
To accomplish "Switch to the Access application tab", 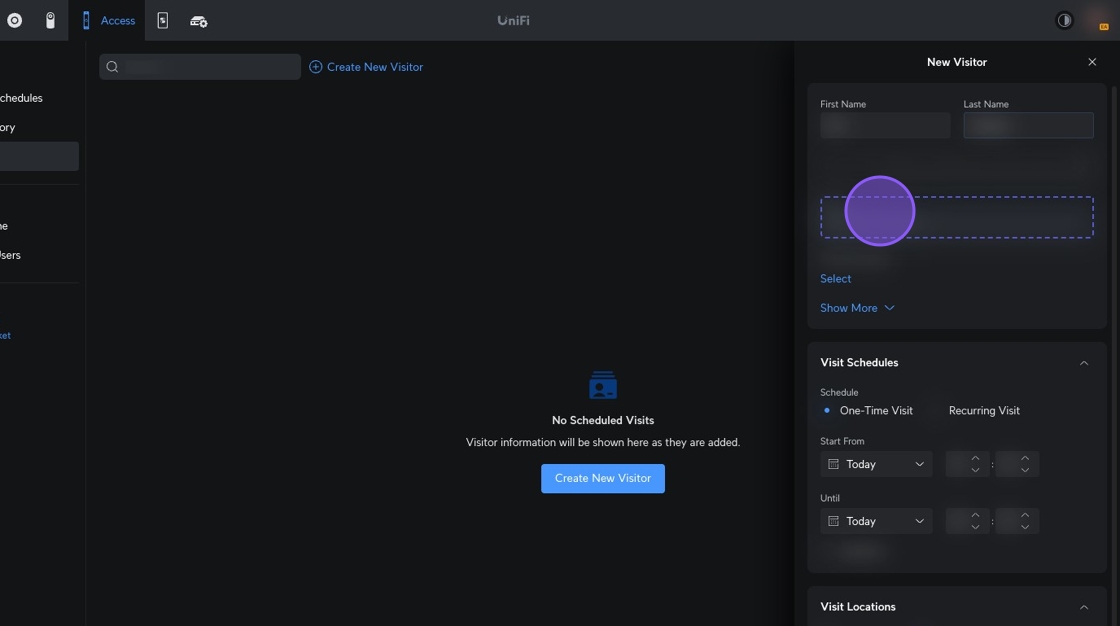I will [108, 21].
